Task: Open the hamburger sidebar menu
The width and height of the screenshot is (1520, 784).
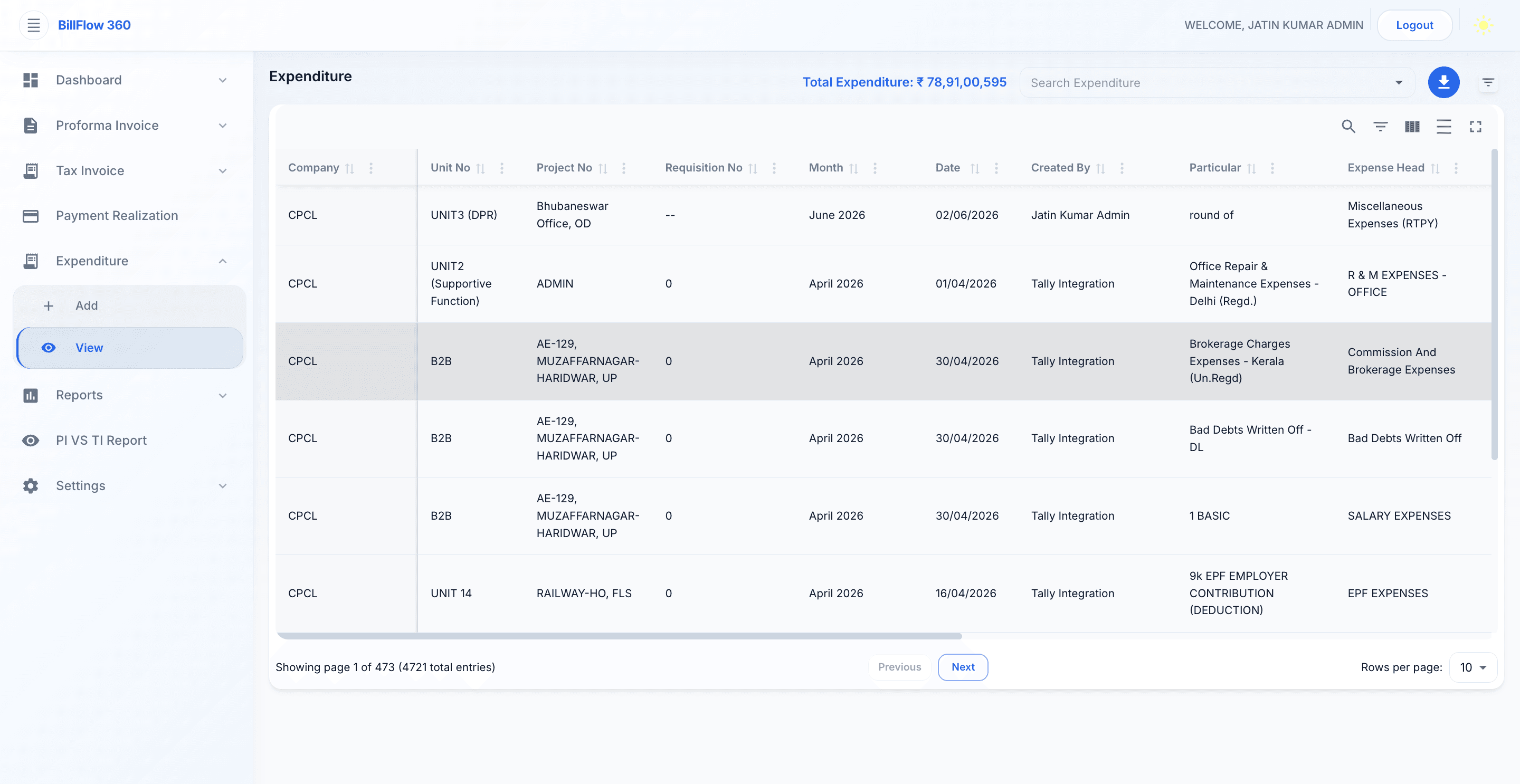Action: (34, 25)
